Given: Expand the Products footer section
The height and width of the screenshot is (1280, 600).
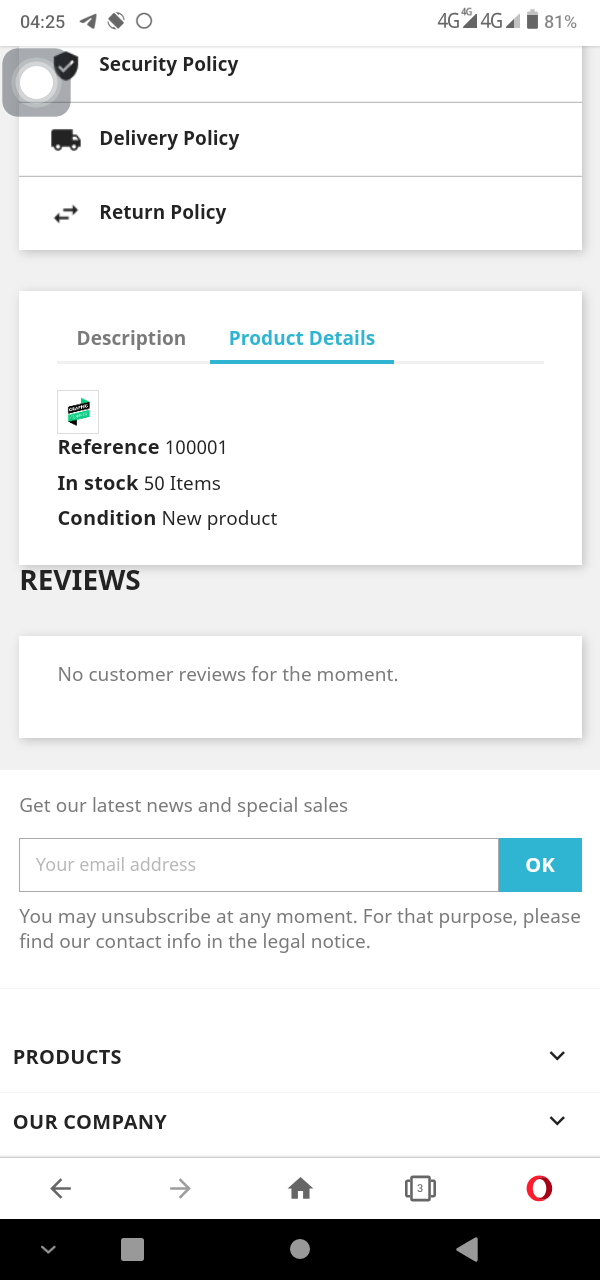Looking at the screenshot, I should coord(557,1056).
